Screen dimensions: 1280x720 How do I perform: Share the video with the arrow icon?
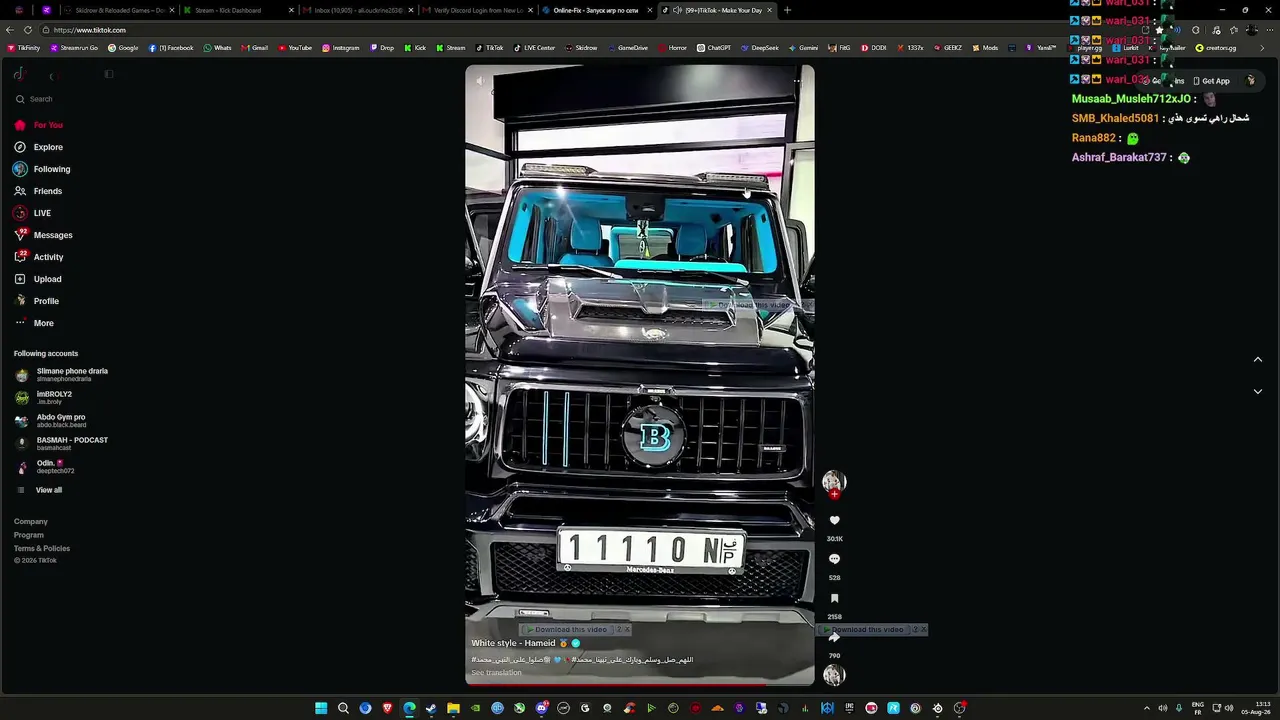point(834,638)
